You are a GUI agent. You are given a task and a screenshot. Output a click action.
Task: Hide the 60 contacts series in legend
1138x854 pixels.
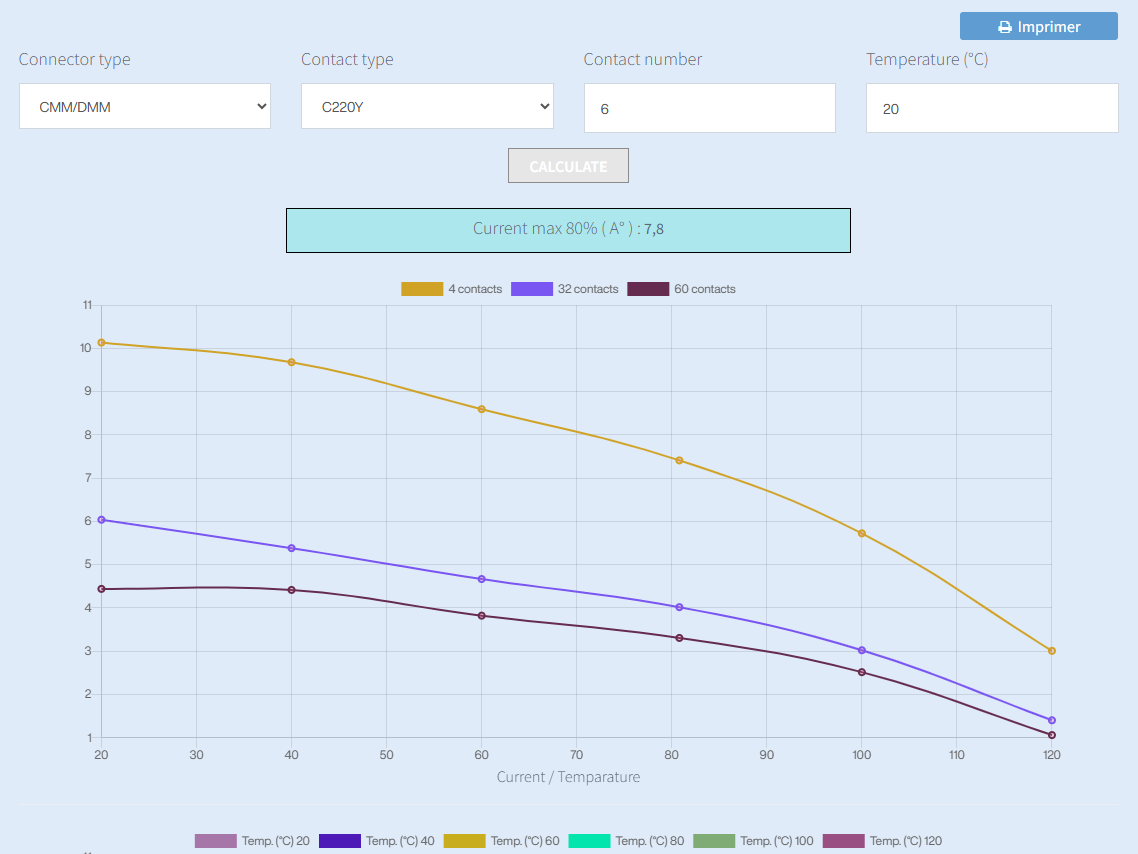pos(648,289)
